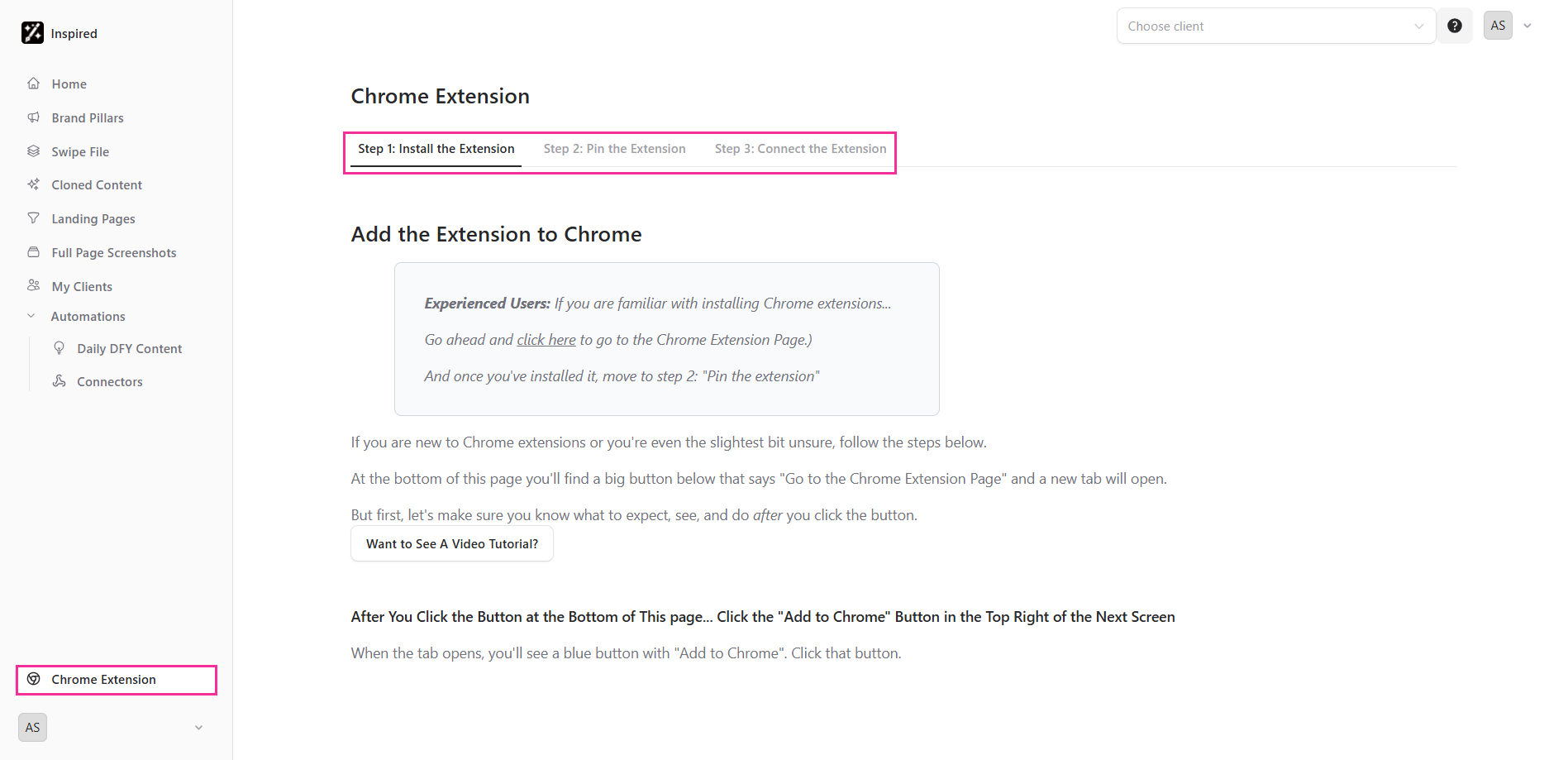Click the 'Experienced Users:' bold text
Image resolution: width=1568 pixels, height=760 pixels.
click(x=488, y=304)
